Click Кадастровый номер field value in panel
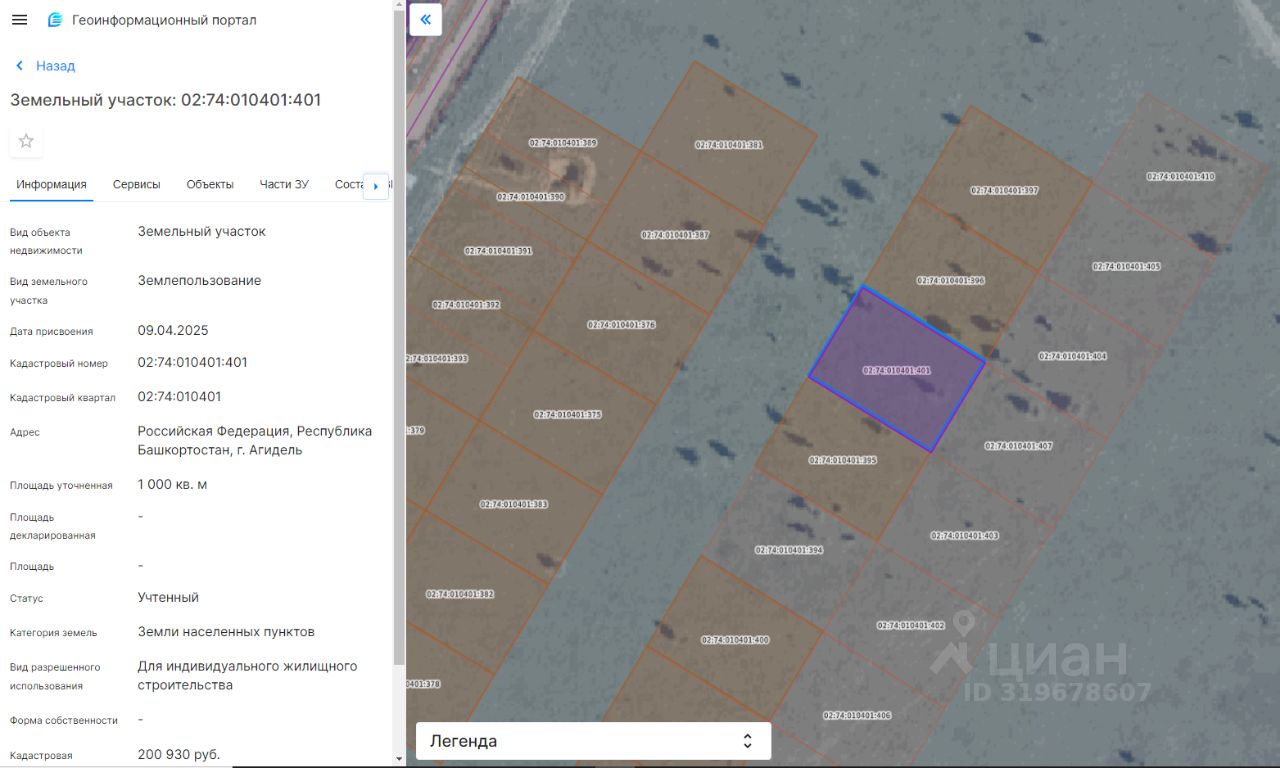The image size is (1280, 768). (193, 362)
